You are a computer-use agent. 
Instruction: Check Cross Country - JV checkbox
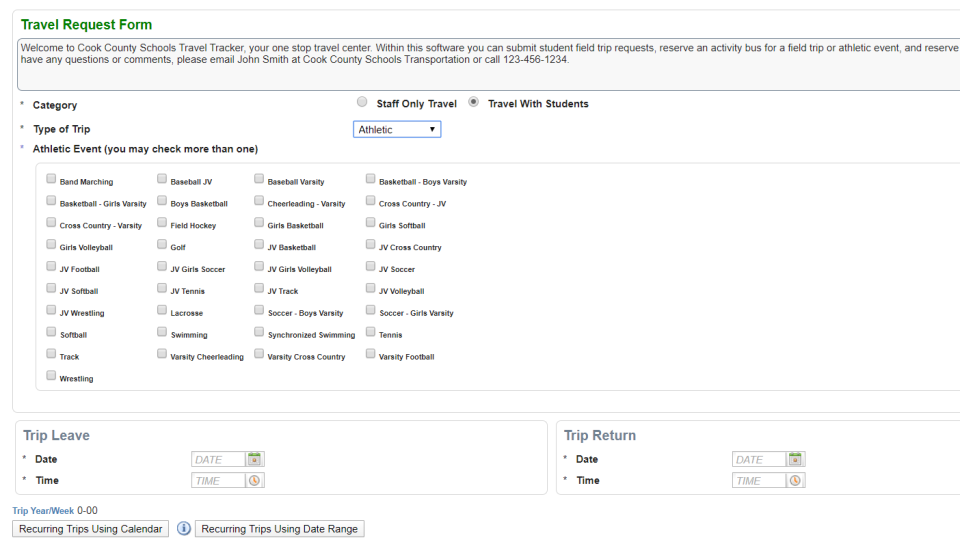[x=370, y=201]
